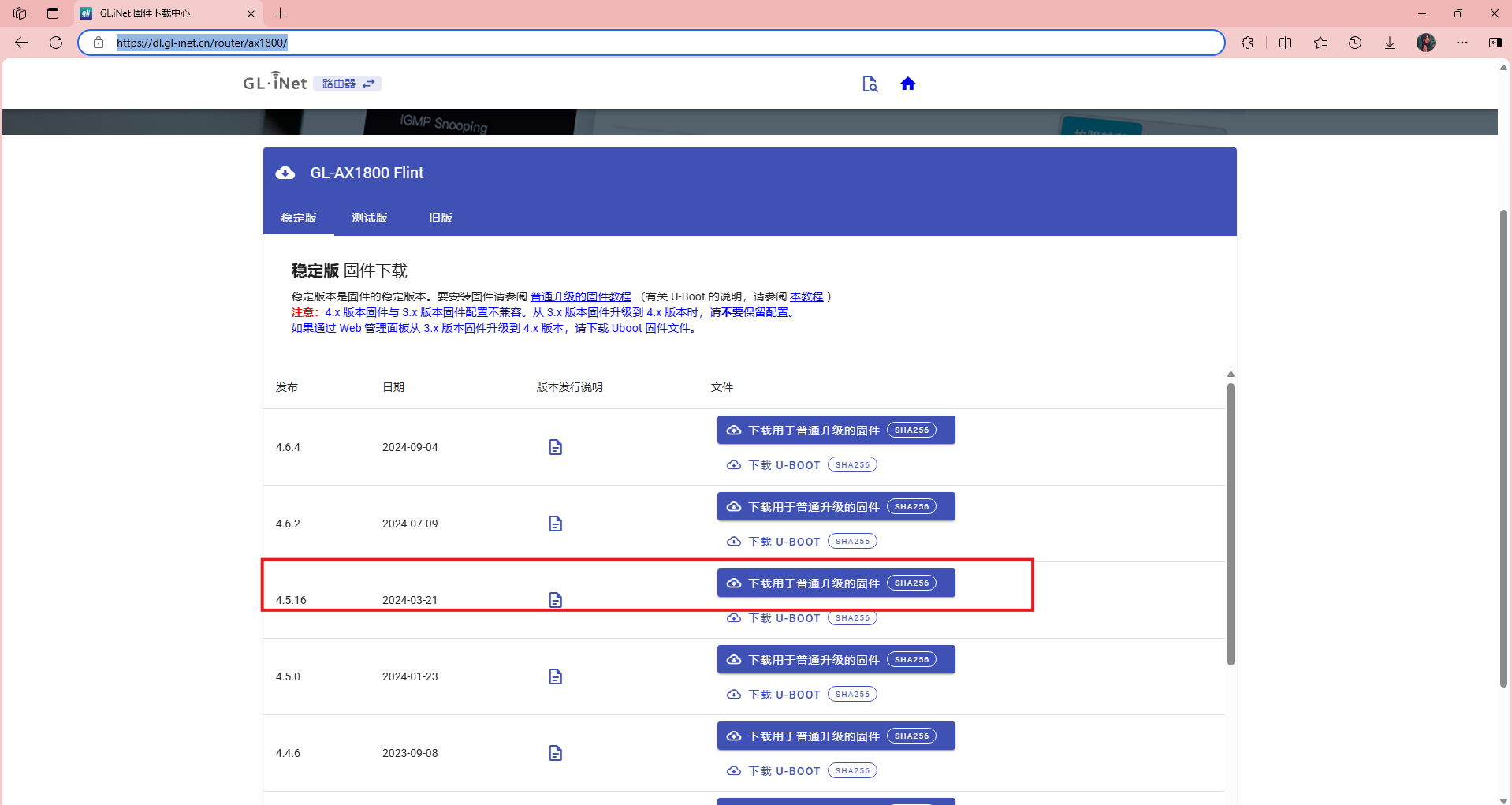Click browser refresh button

pyautogui.click(x=56, y=43)
